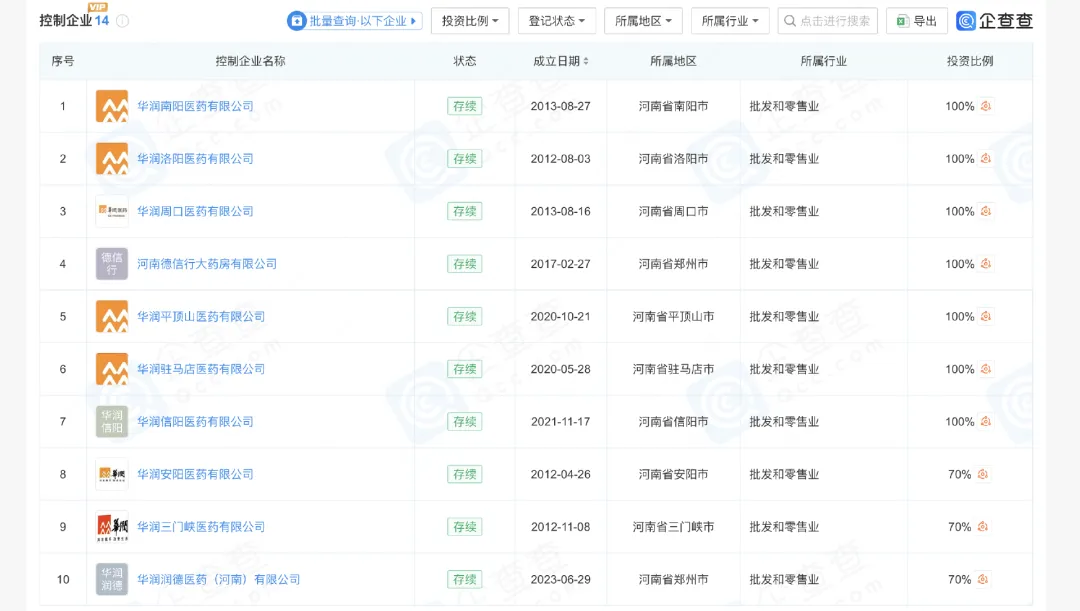1080x611 pixels.
Task: Click the 华润南阳医药有限公司 company logo
Action: tap(112, 106)
